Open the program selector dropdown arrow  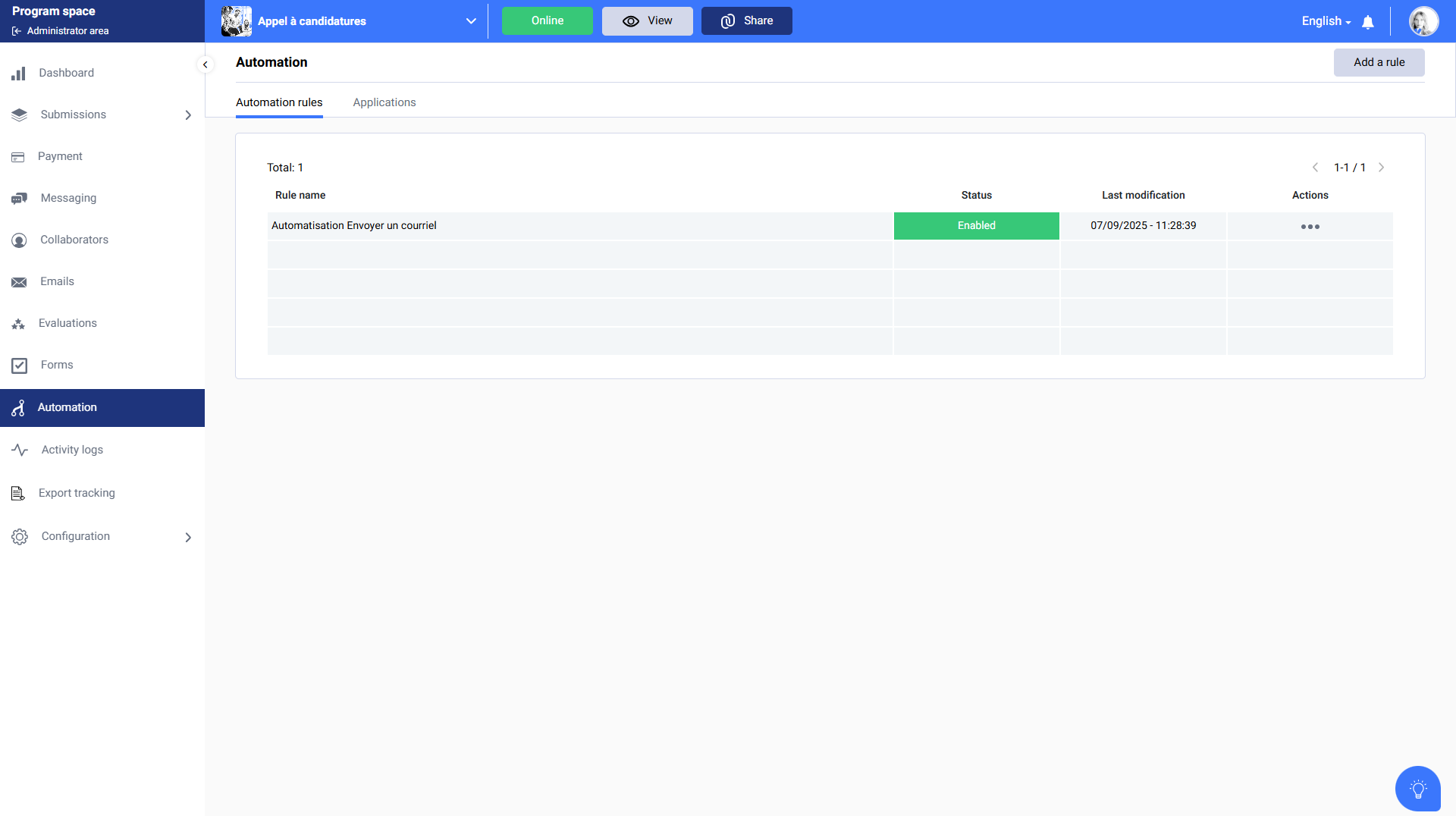471,21
